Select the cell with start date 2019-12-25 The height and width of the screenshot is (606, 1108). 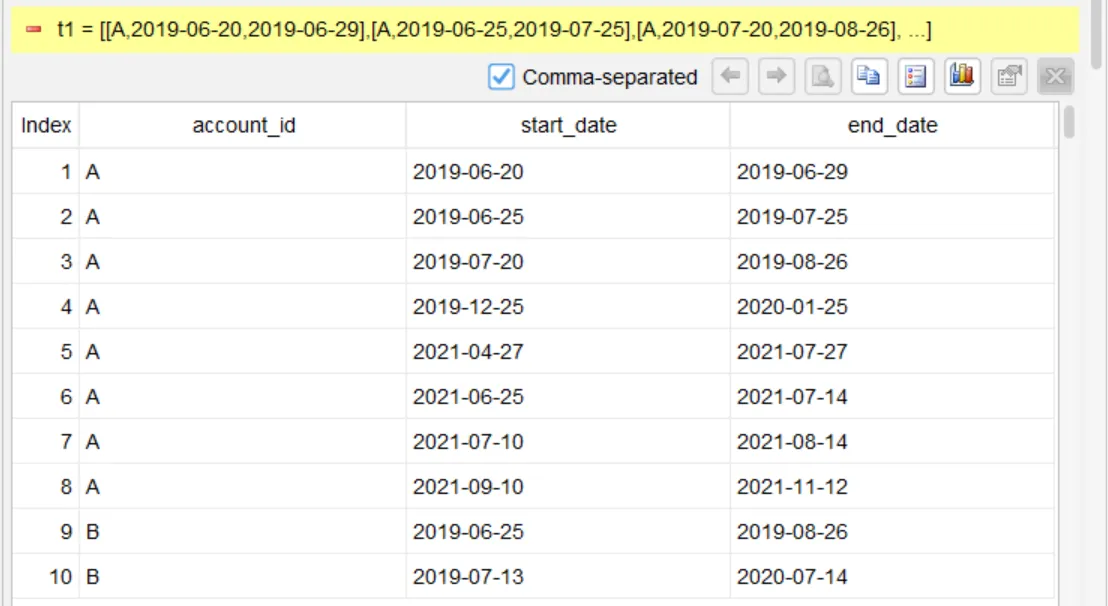pyautogui.click(x=568, y=307)
